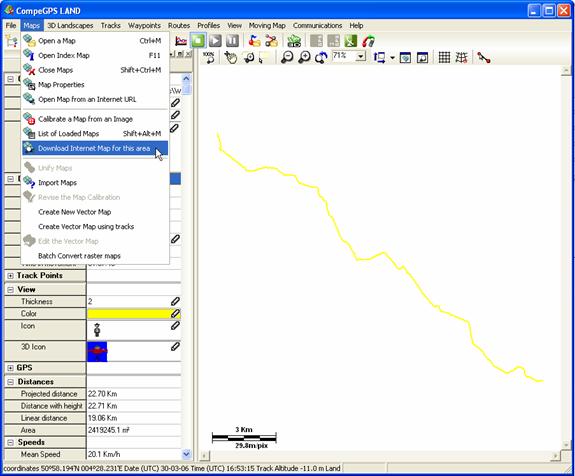Viewport: 575px width, 476px height.
Task: Click the map window icon left of the arrow window icon
Action: click(405, 58)
